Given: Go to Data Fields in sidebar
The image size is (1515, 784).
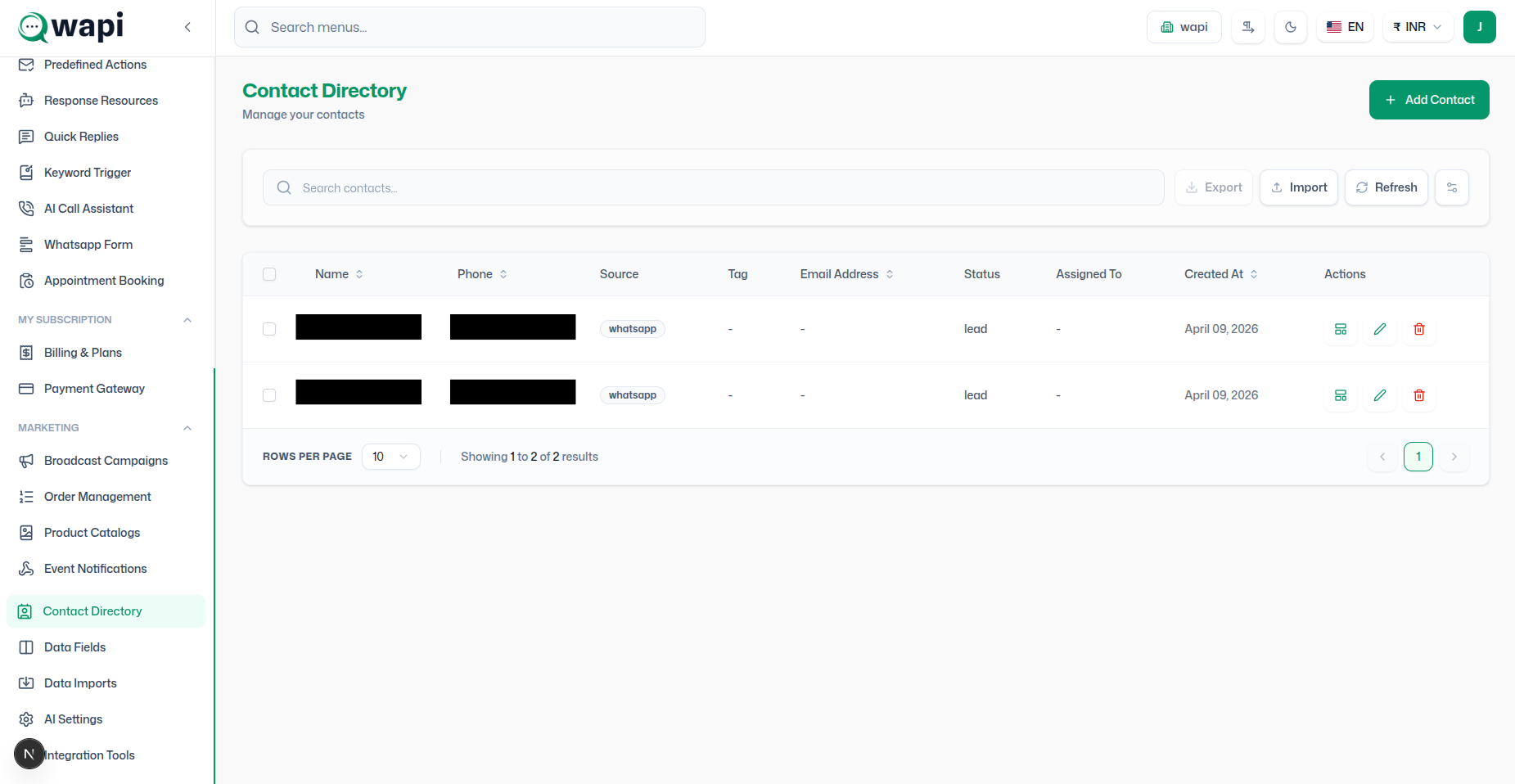Looking at the screenshot, I should (106, 647).
